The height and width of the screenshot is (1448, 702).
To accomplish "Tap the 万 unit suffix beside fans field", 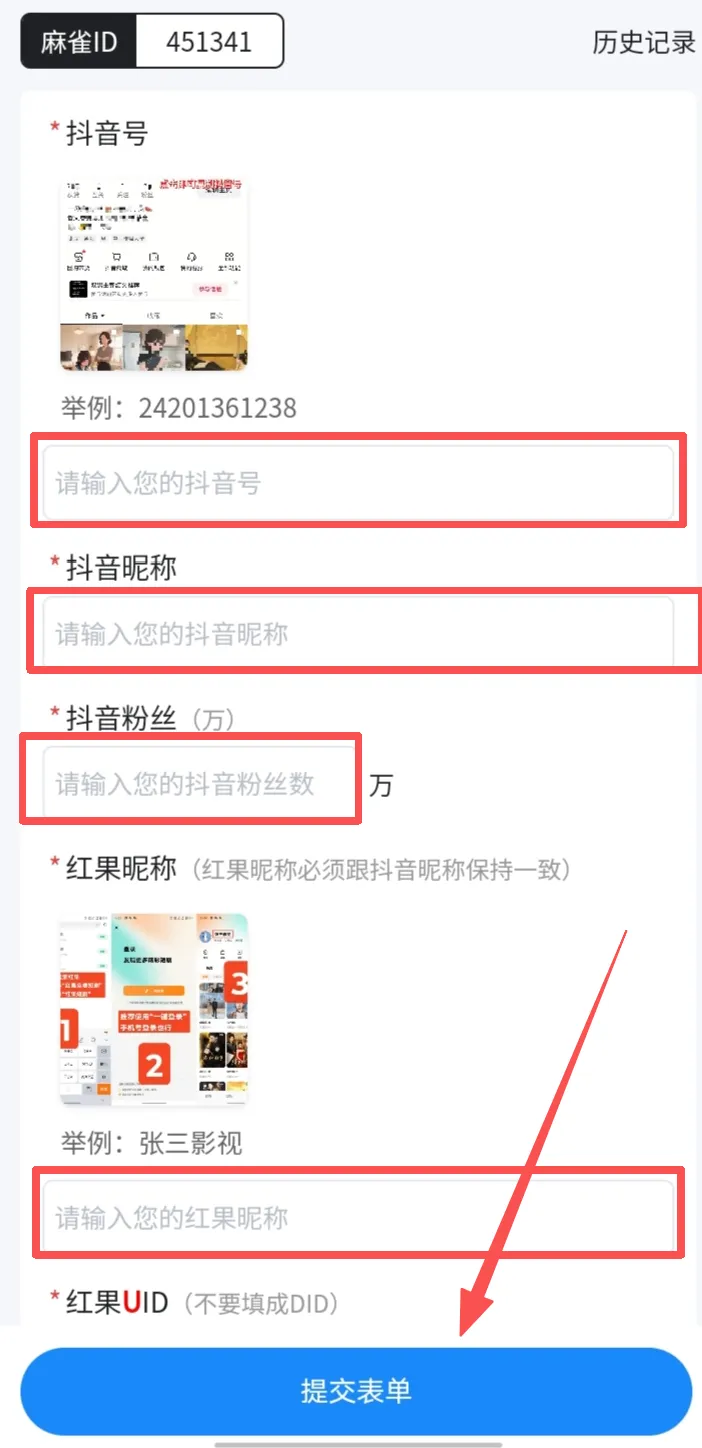I will 381,785.
